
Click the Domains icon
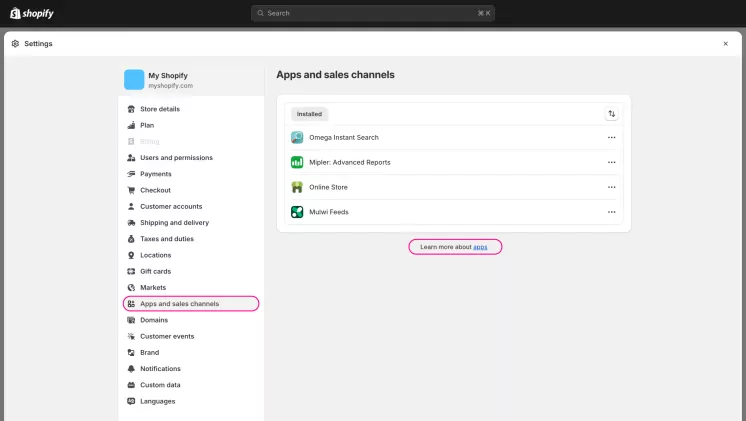tap(131, 320)
